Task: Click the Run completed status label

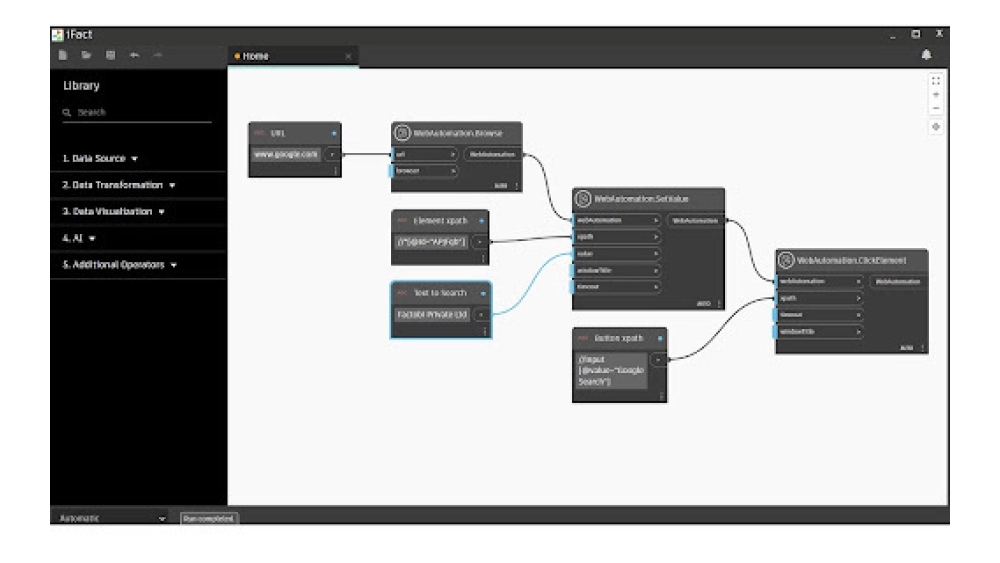Action: 208,519
